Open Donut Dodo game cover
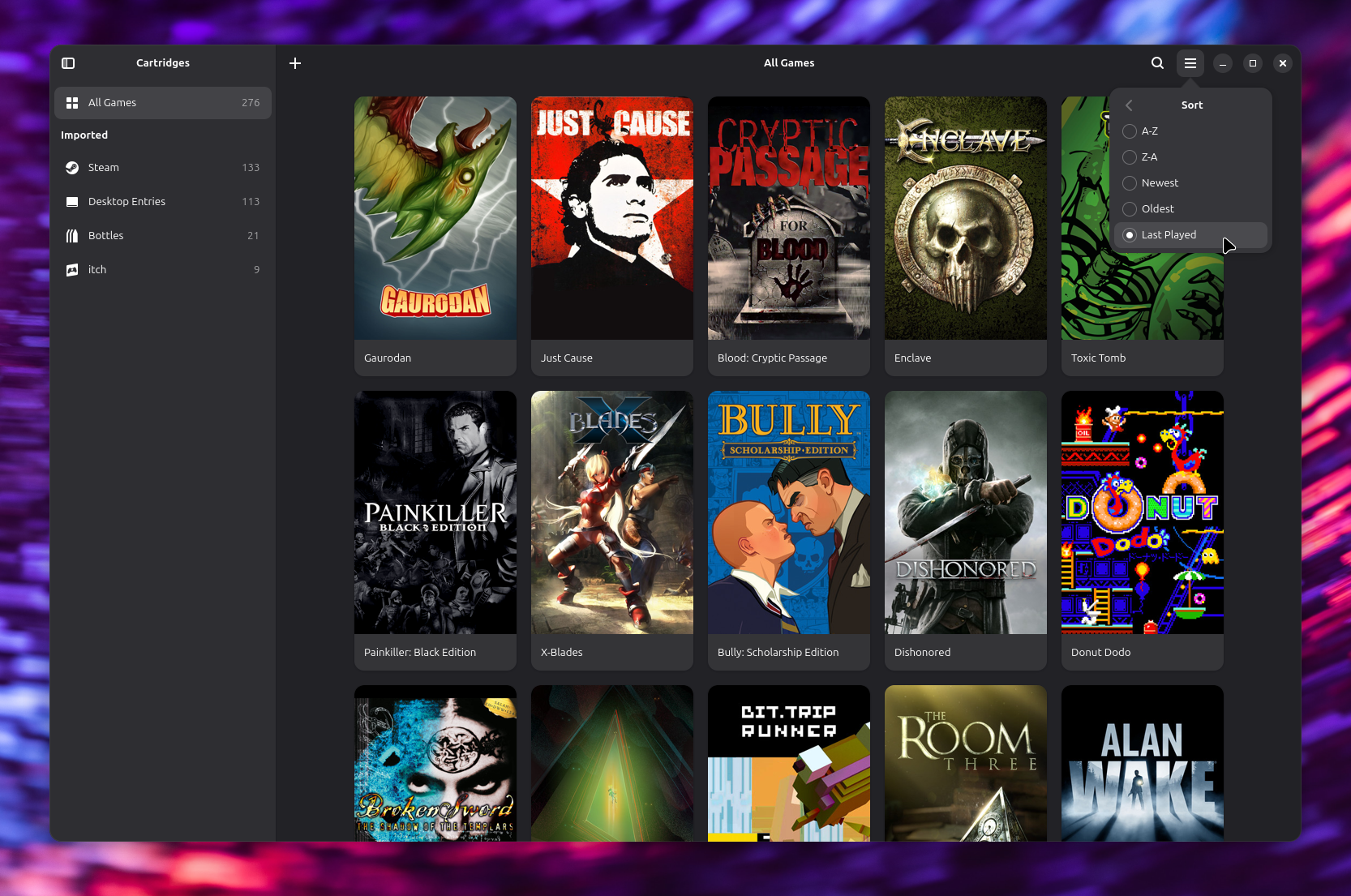Screen dimensions: 1351x896 (x=1143, y=512)
